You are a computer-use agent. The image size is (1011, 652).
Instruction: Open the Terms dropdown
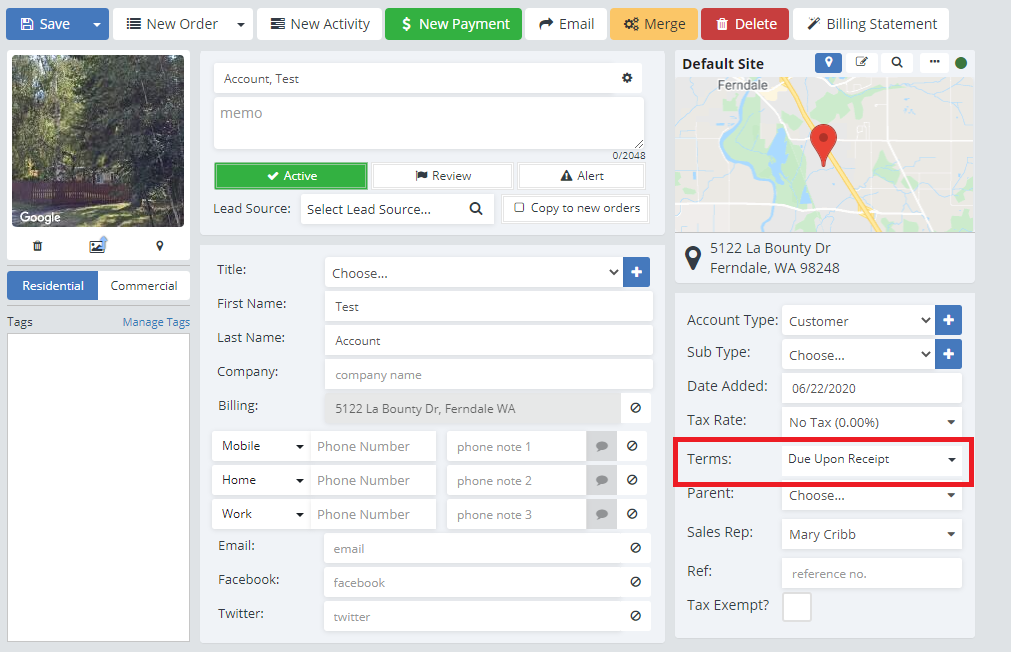click(870, 460)
